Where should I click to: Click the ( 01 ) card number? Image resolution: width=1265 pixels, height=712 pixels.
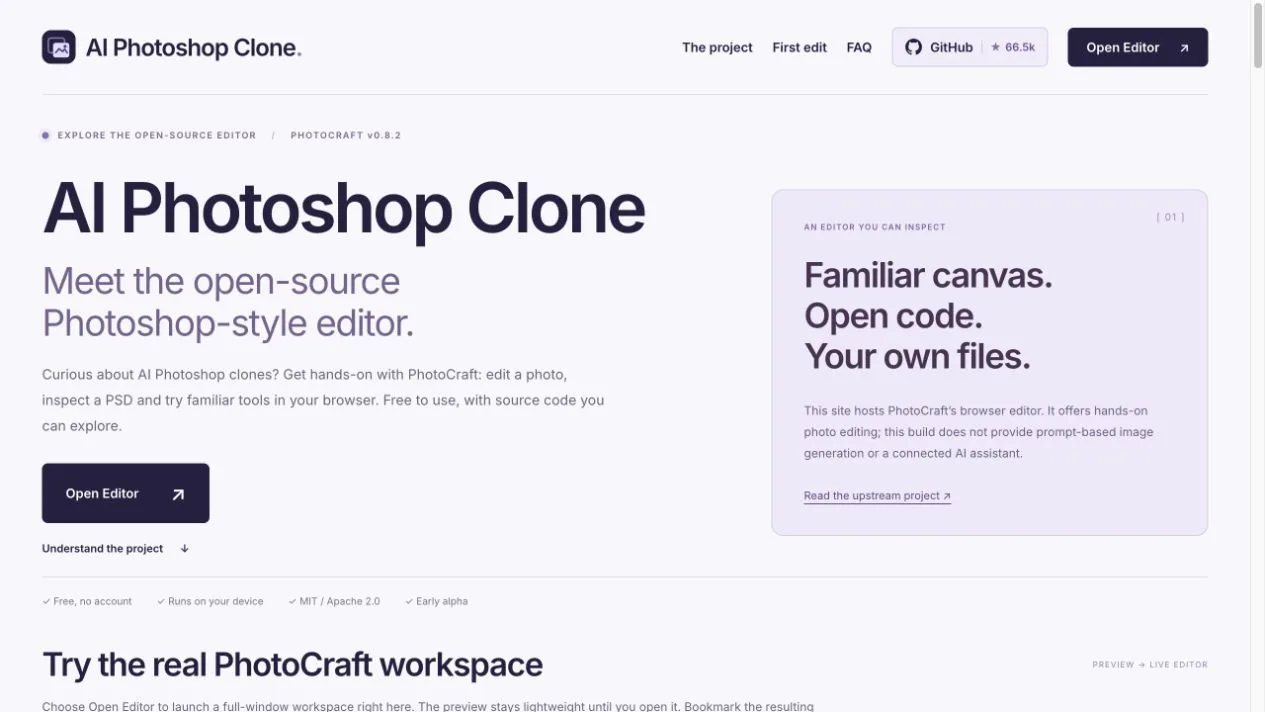(1170, 217)
